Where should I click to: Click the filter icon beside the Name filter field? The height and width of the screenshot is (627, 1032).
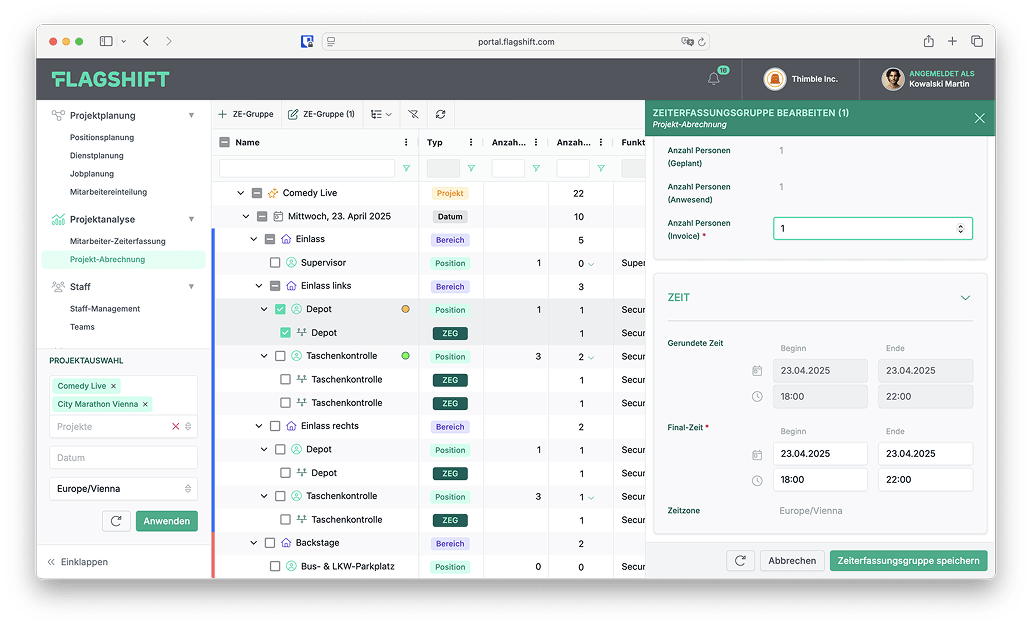tap(406, 169)
